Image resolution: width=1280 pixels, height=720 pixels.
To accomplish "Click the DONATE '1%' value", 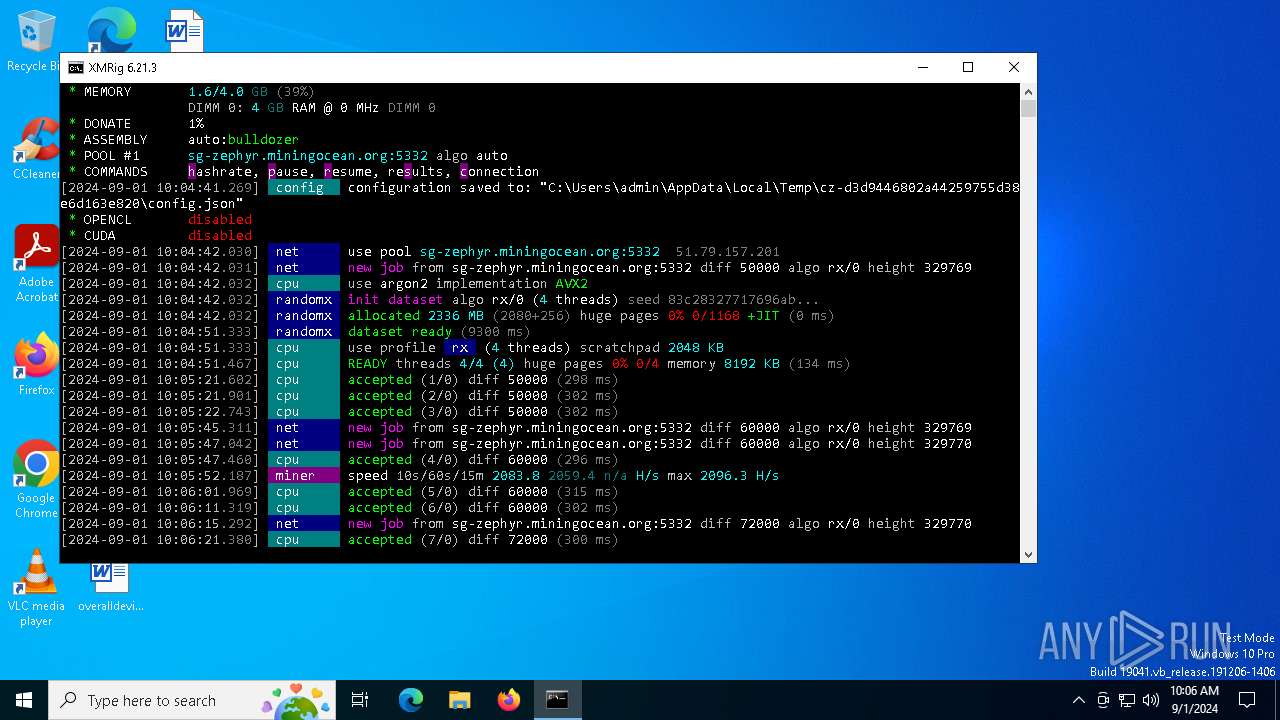I will [x=196, y=124].
